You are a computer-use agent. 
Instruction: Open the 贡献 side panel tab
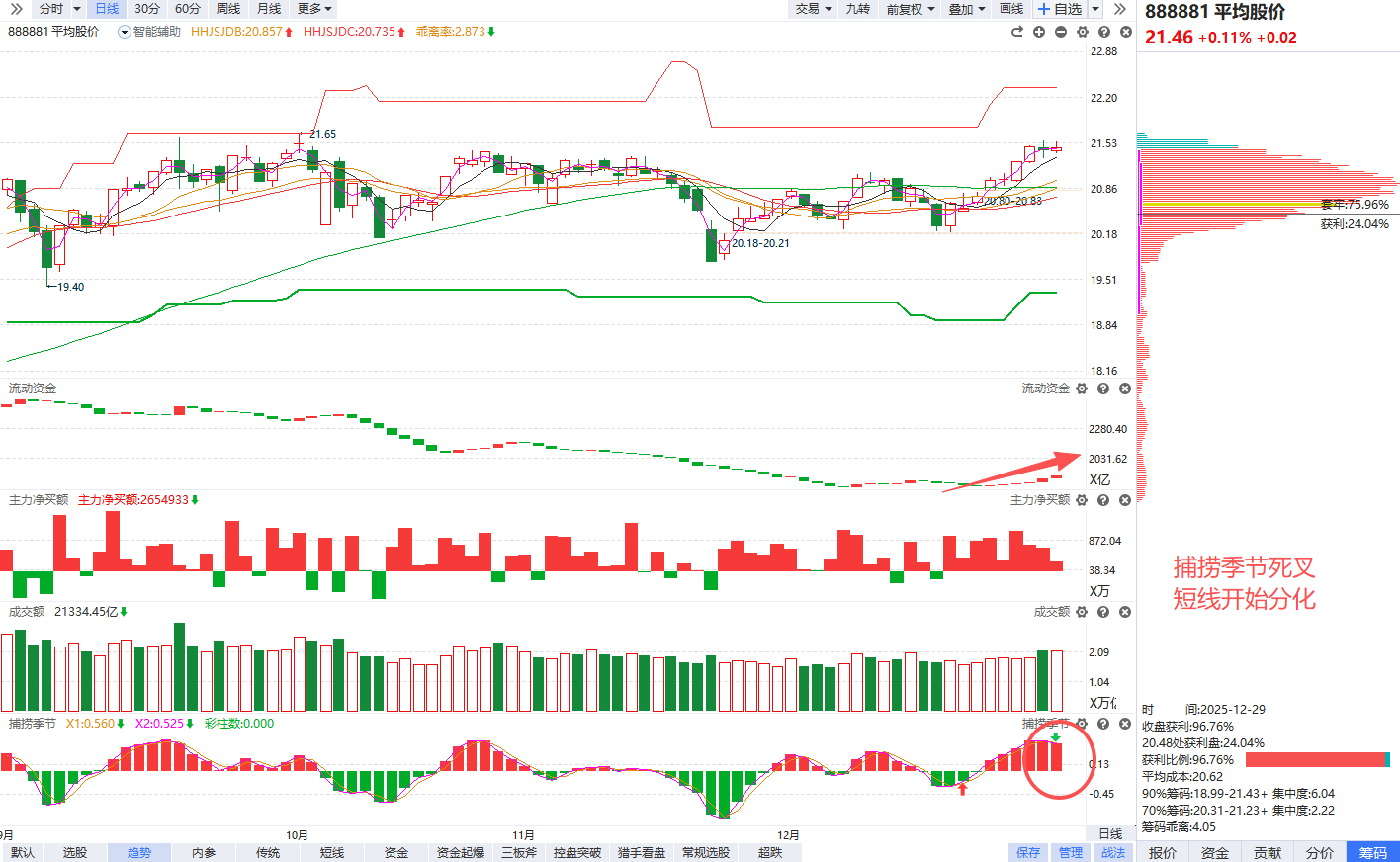click(x=1268, y=852)
